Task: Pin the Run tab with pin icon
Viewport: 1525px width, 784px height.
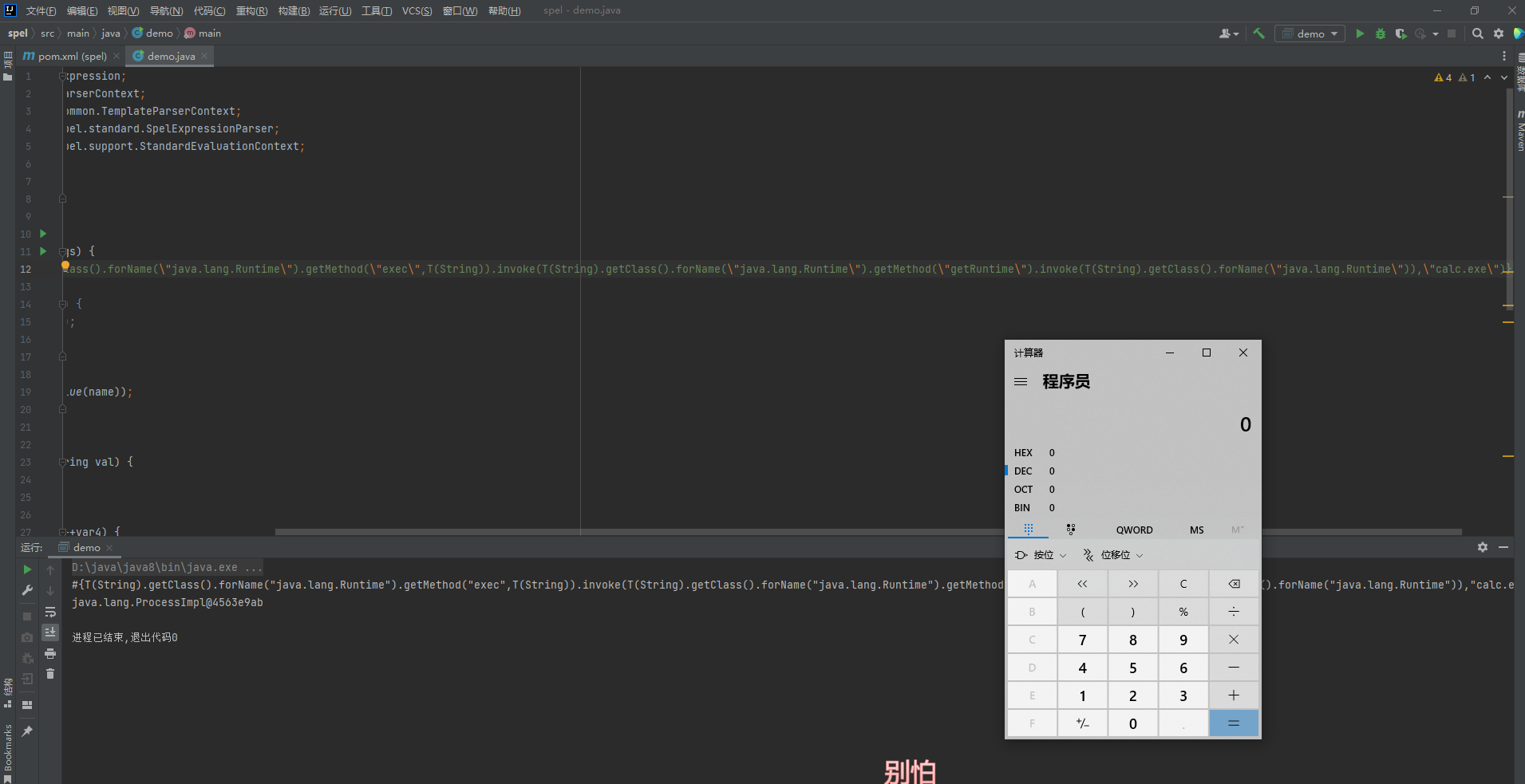Action: [27, 731]
